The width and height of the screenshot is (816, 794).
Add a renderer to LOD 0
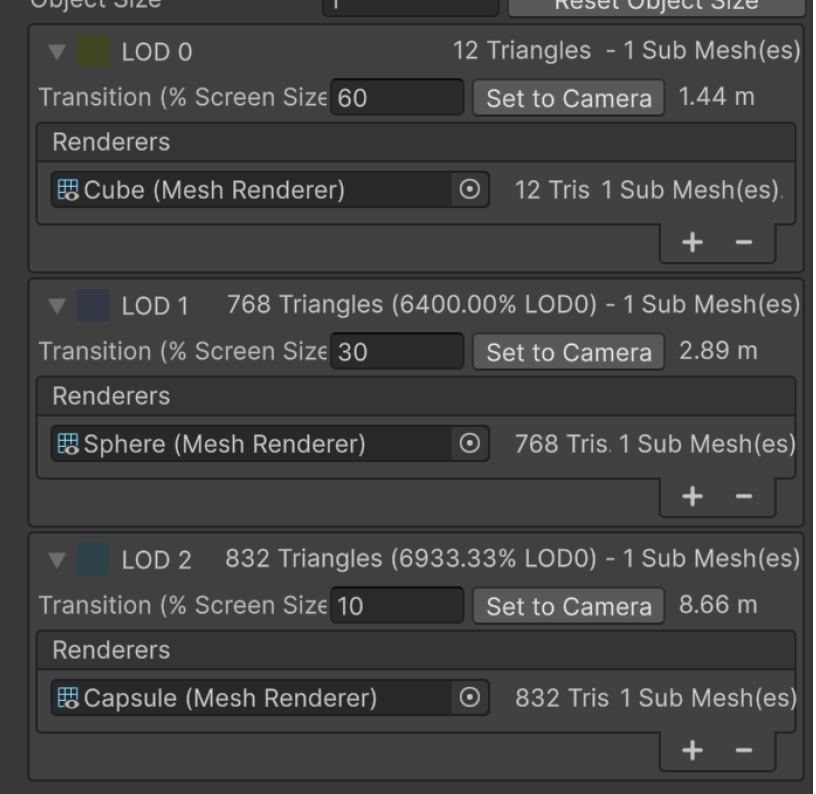pos(692,242)
